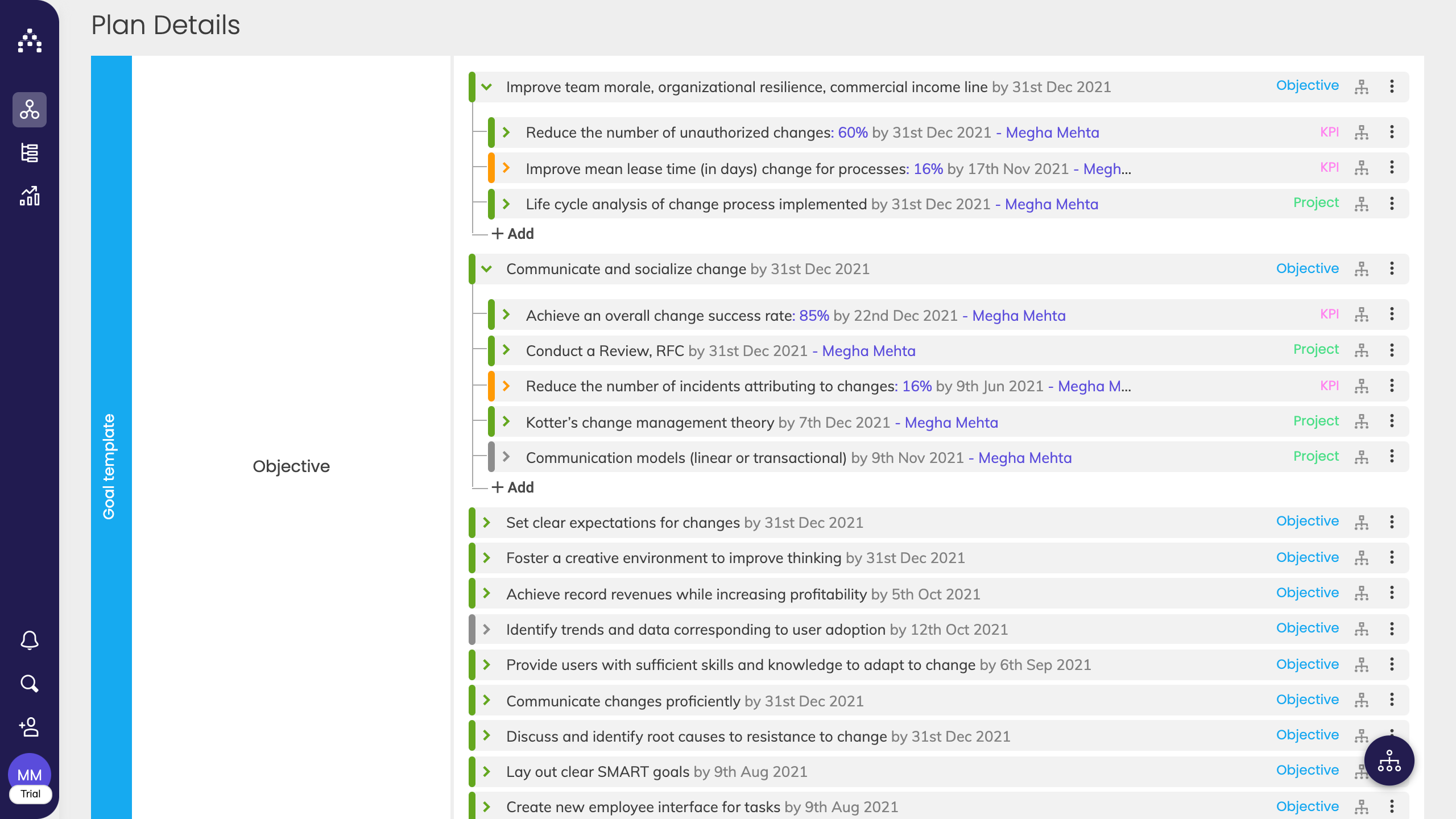Click the Objective column label
This screenshot has width=1456, height=819.
click(x=291, y=466)
